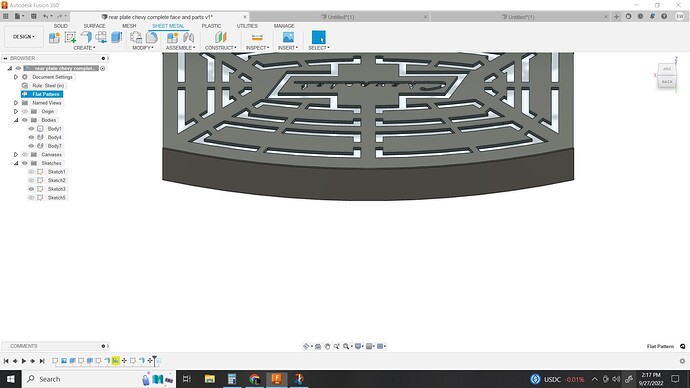690x388 pixels.
Task: Open the DESIGN workspace dropdown
Action: click(24, 37)
